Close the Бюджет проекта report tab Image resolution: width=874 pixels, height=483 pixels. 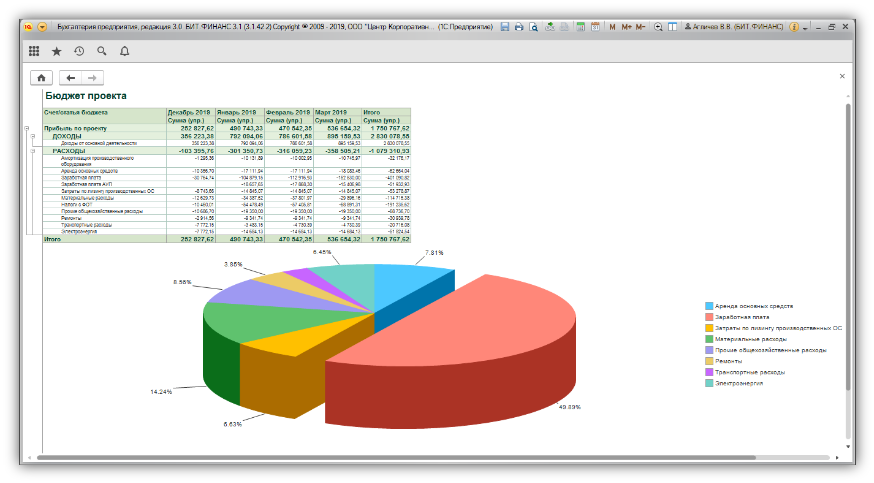tap(842, 76)
